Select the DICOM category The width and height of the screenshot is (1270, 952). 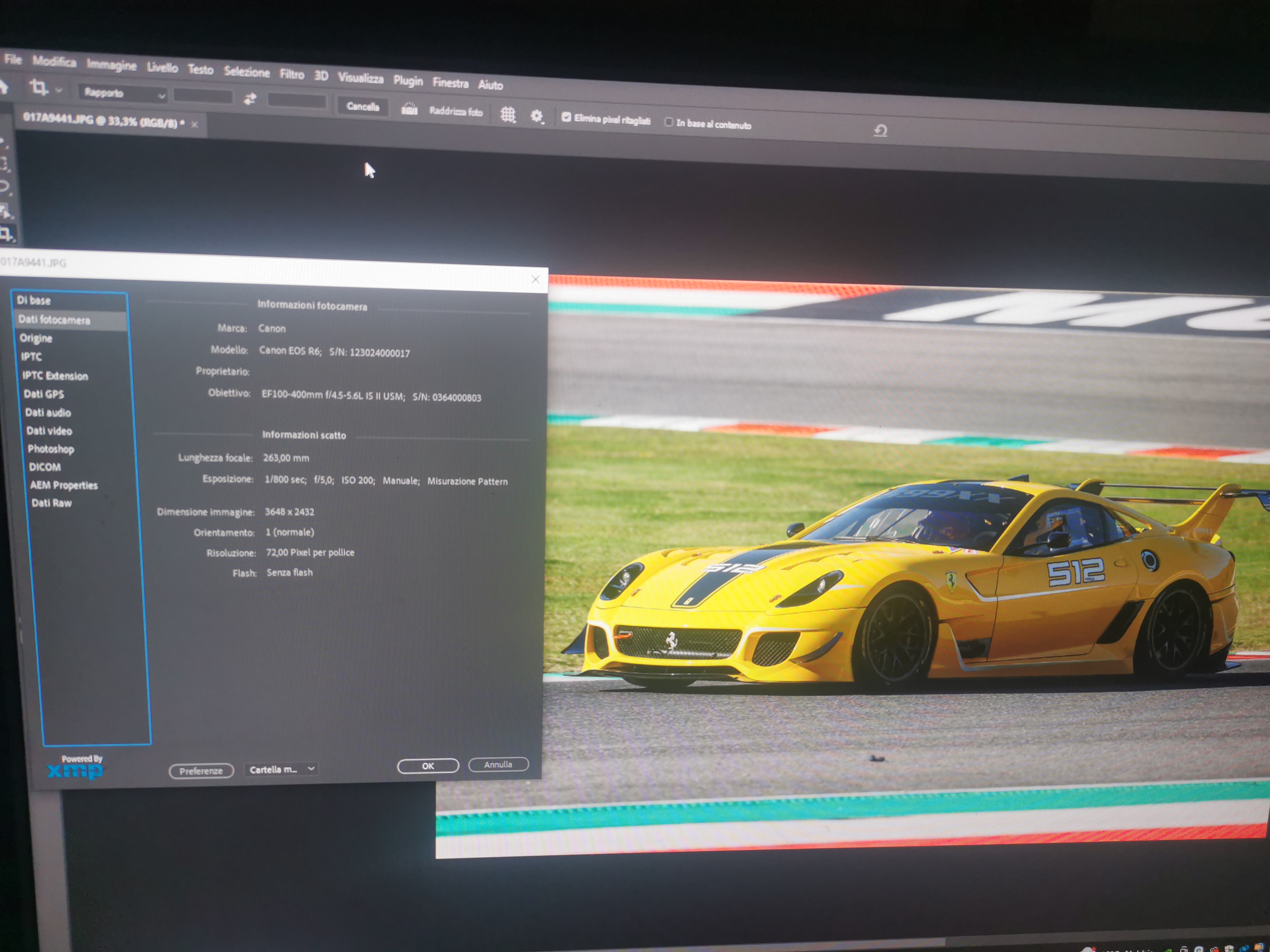(45, 467)
